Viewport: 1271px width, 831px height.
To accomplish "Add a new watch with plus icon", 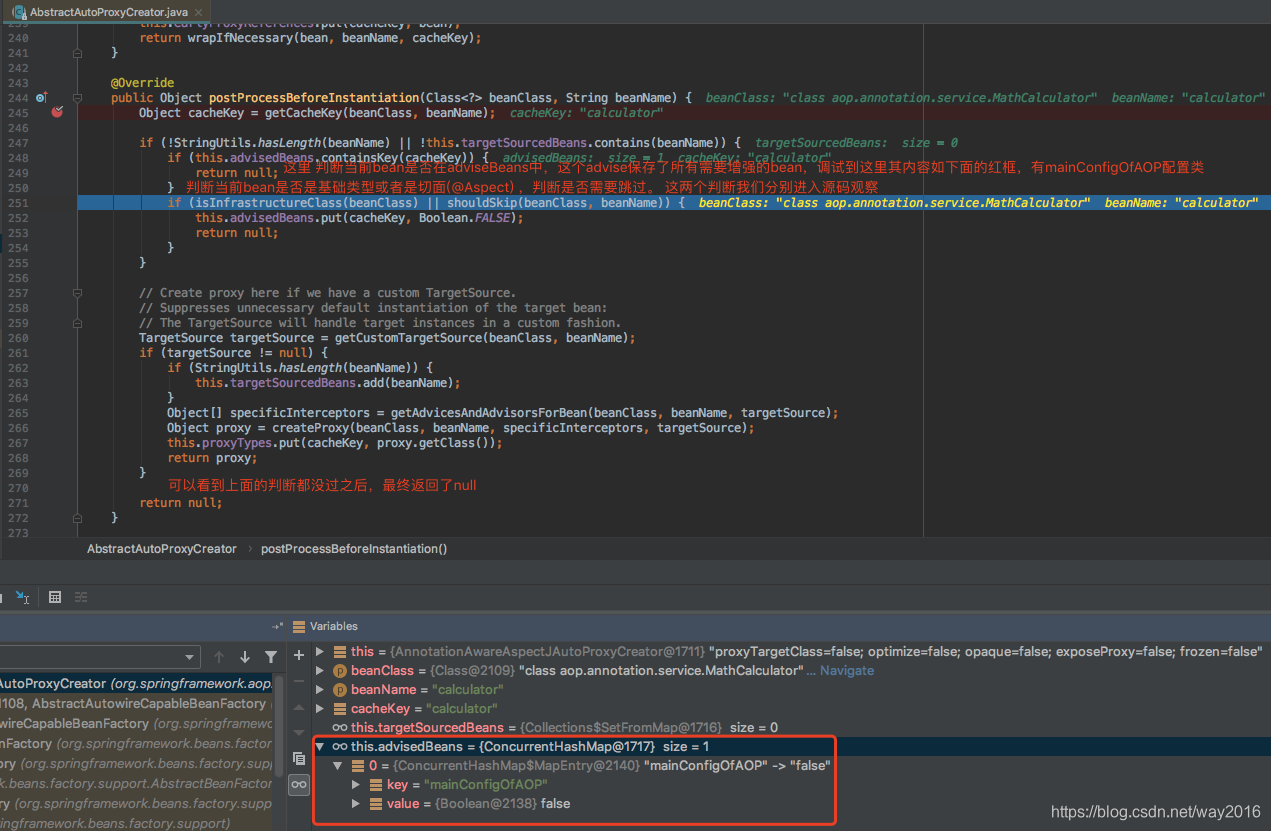I will 299,655.
